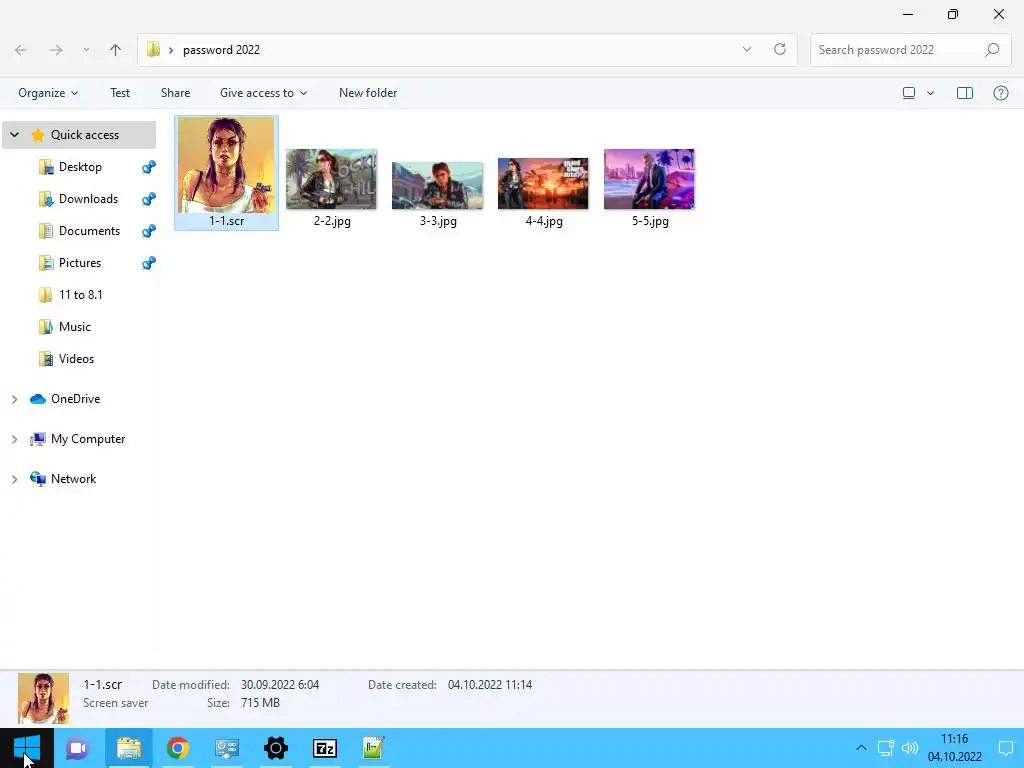The image size is (1024, 768).
Task: Show hidden system tray icons
Action: click(861, 748)
